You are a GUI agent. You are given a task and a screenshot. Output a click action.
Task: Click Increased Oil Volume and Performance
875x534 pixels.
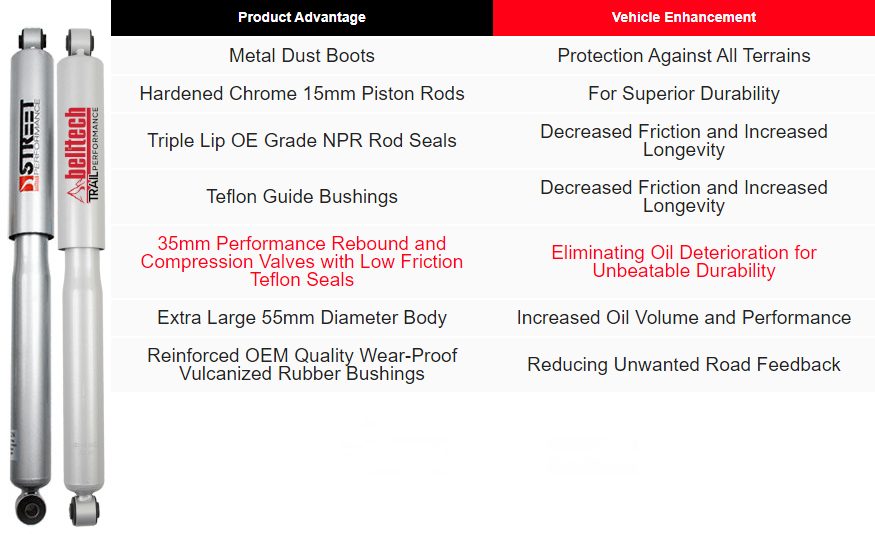click(x=683, y=318)
